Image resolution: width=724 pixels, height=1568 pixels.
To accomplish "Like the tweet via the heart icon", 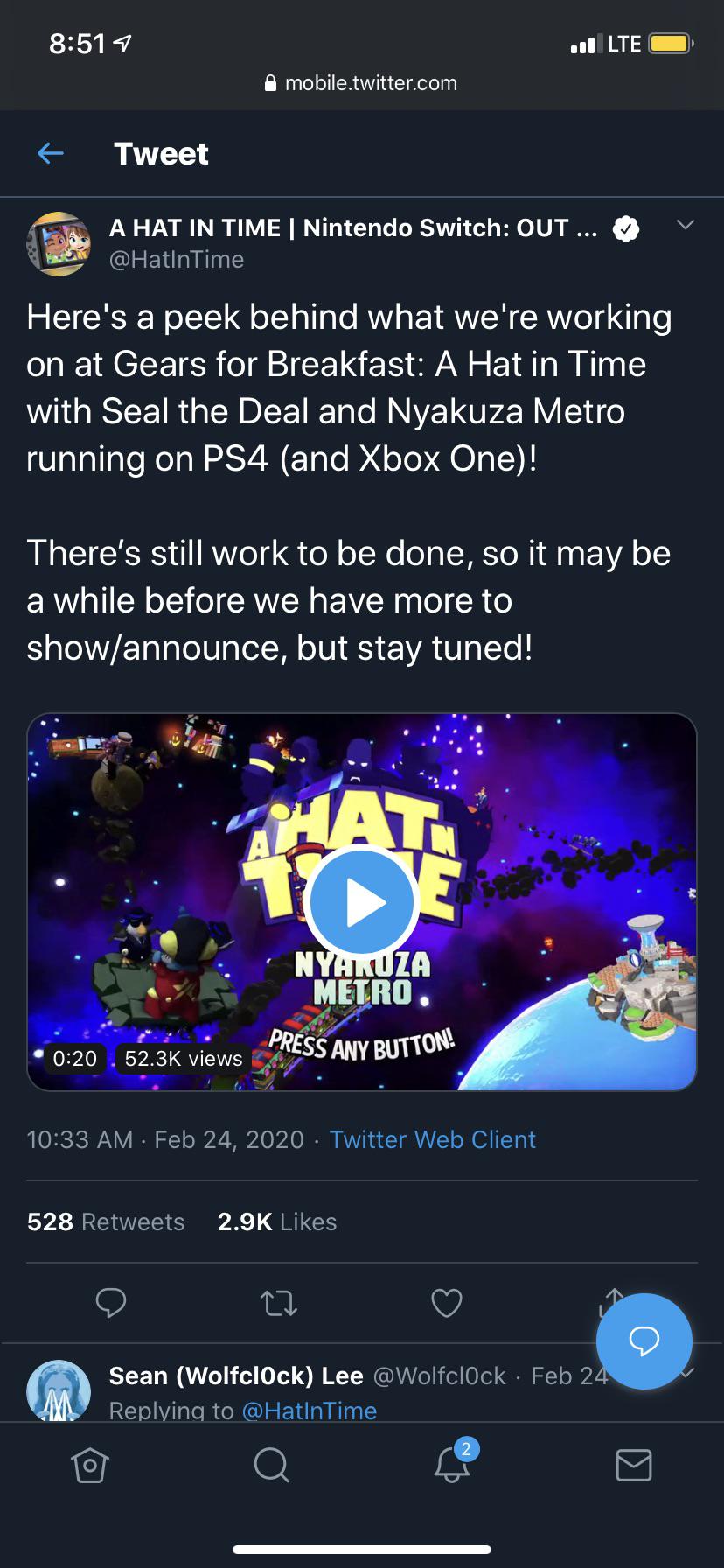I will (x=446, y=1303).
